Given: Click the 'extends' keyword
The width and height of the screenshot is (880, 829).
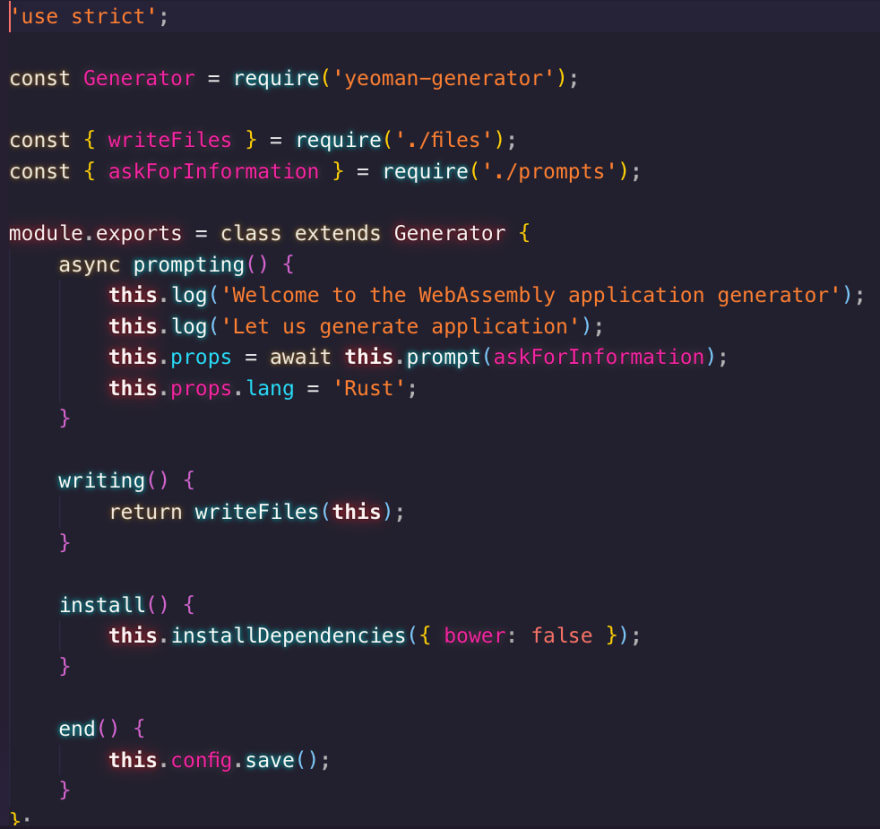Looking at the screenshot, I should [x=337, y=233].
